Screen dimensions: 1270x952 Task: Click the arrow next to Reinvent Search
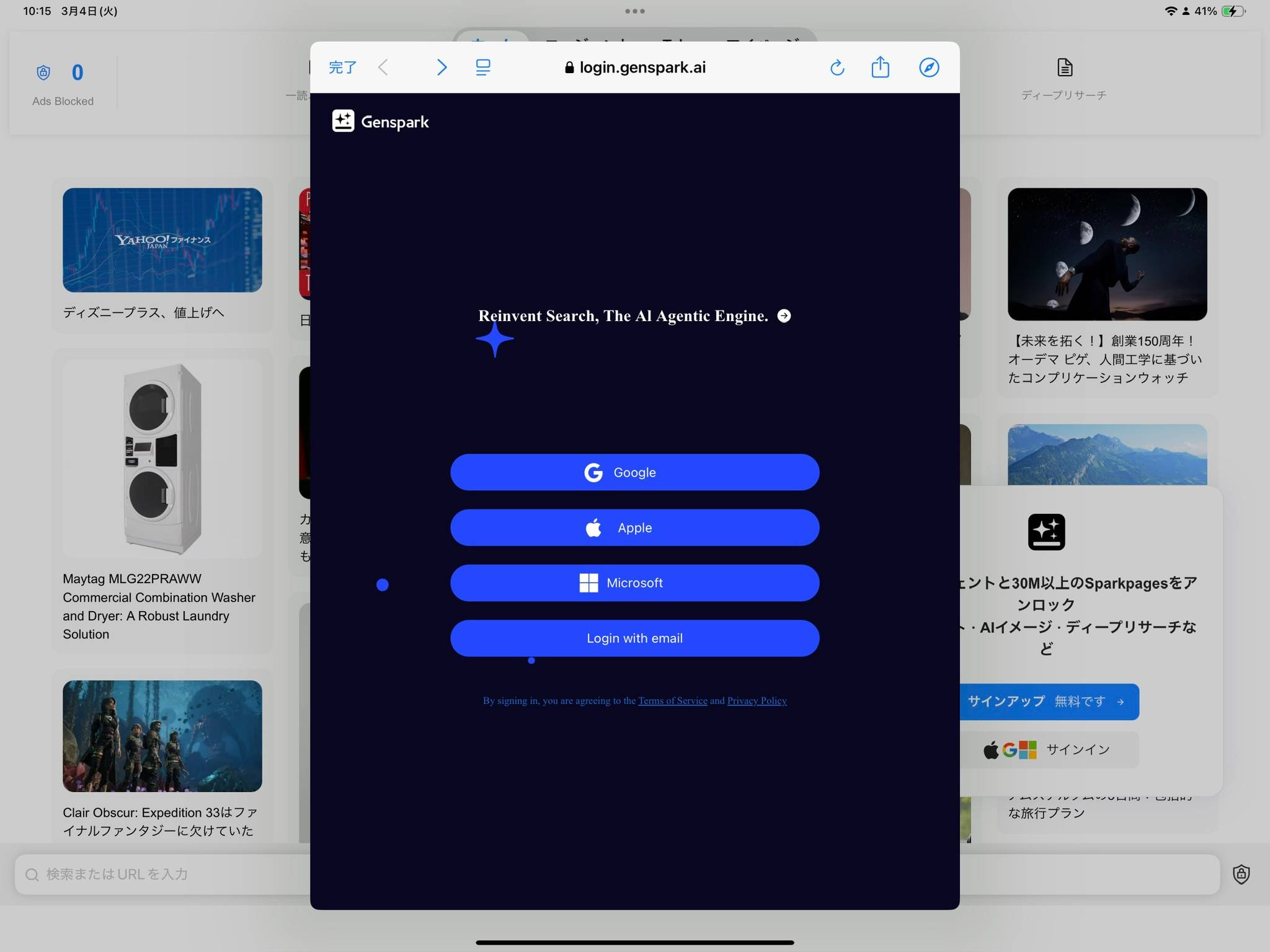pyautogui.click(x=784, y=315)
